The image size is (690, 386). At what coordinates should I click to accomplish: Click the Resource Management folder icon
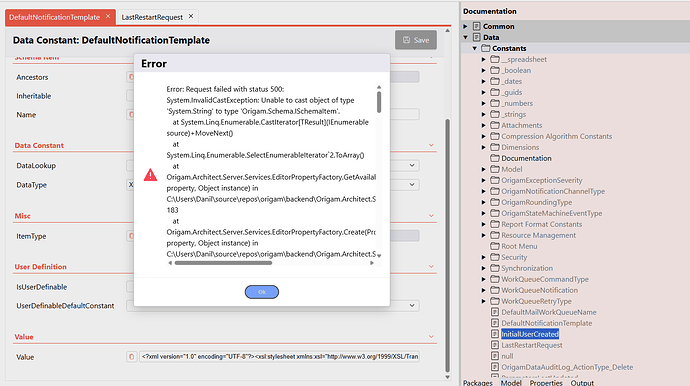[495, 235]
